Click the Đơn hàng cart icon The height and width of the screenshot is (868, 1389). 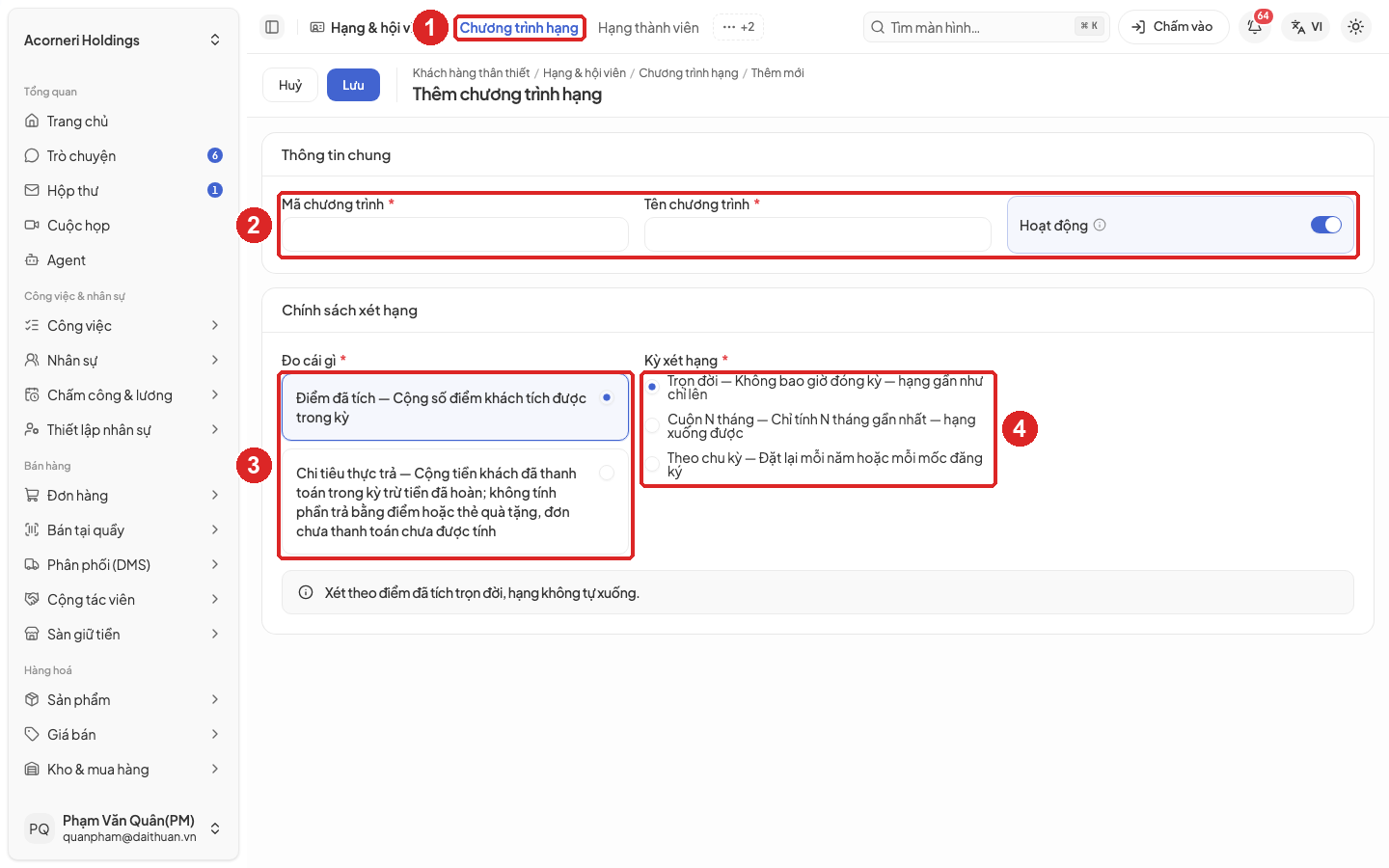(x=32, y=496)
